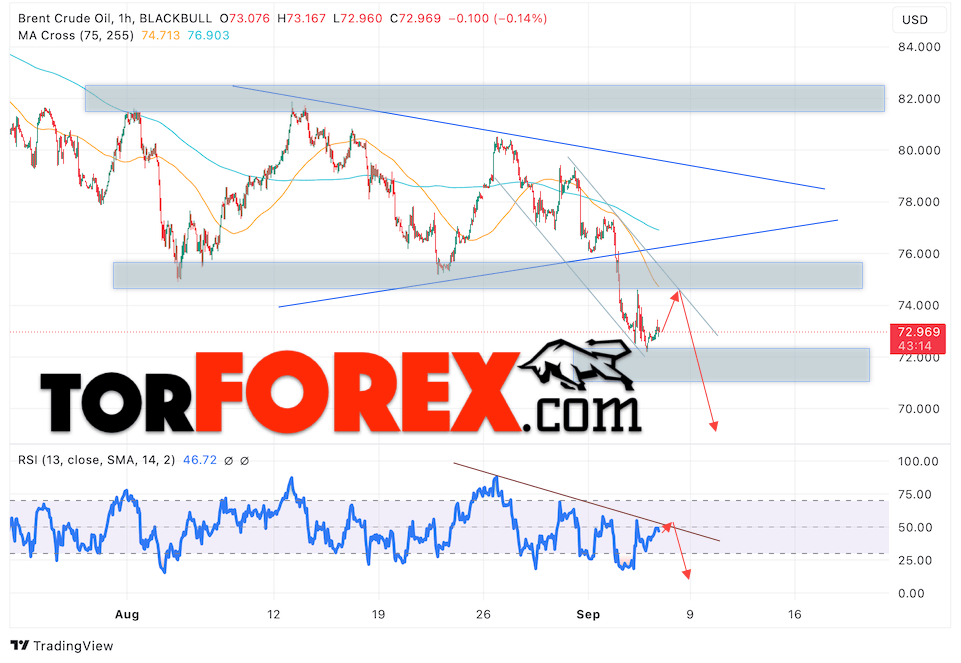Click the 84.000 price axis label
Screen dimensions: 961x663
click(919, 47)
